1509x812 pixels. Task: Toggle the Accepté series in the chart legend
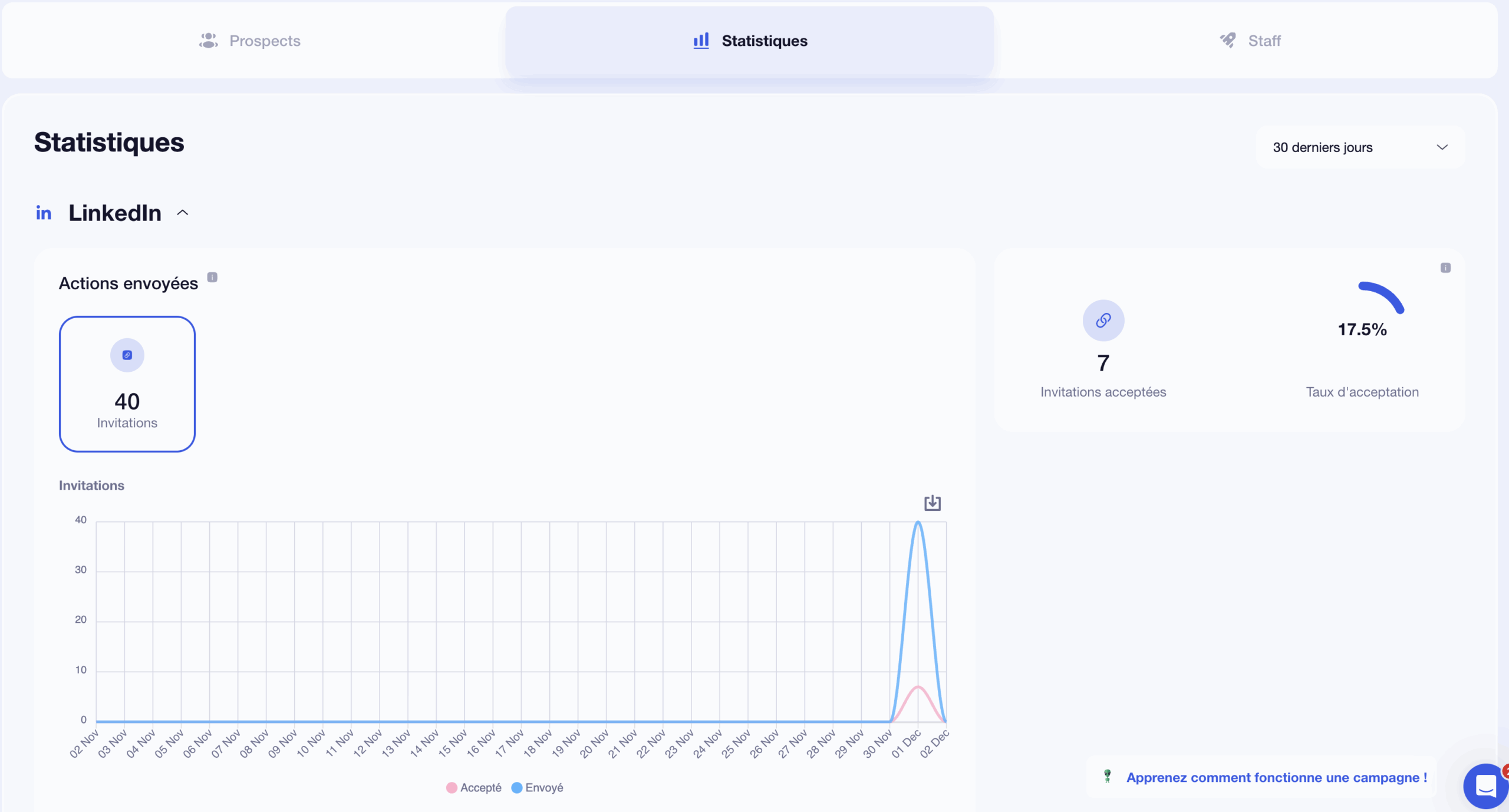(473, 787)
